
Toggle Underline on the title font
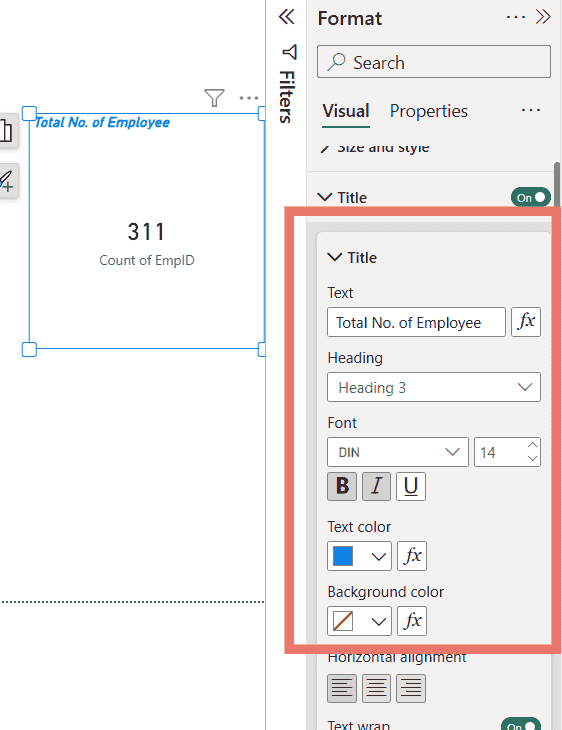click(411, 487)
